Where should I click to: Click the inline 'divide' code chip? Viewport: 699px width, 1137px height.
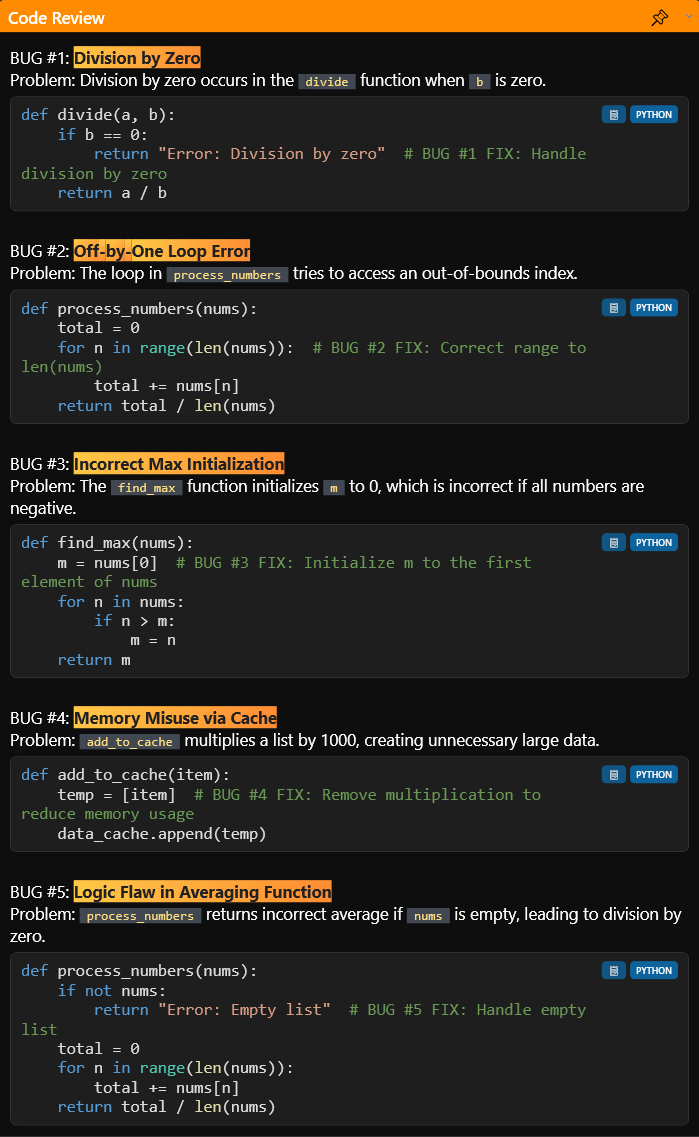click(x=327, y=81)
